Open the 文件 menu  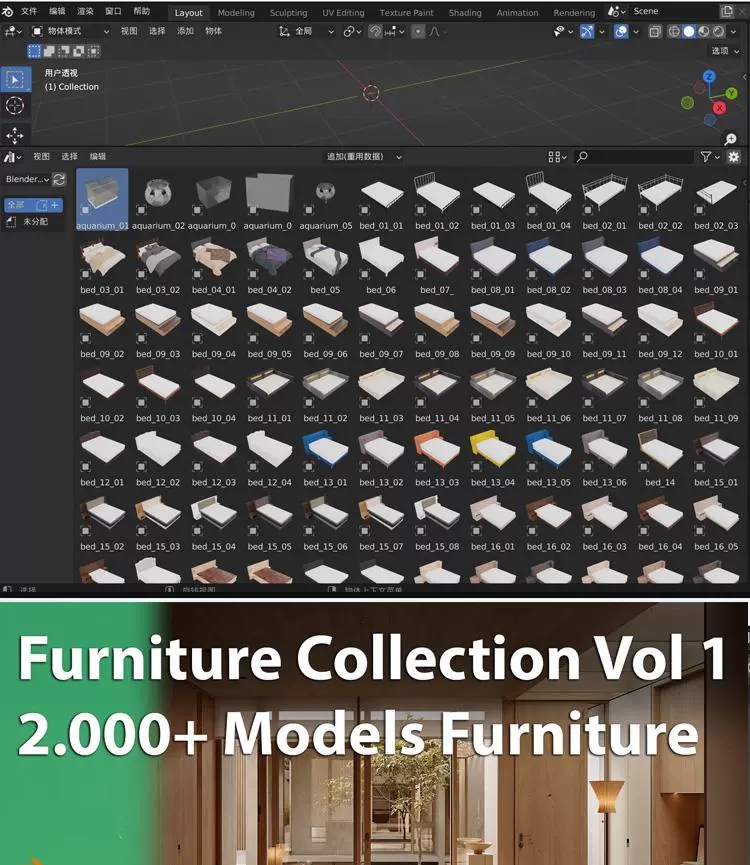pos(29,11)
